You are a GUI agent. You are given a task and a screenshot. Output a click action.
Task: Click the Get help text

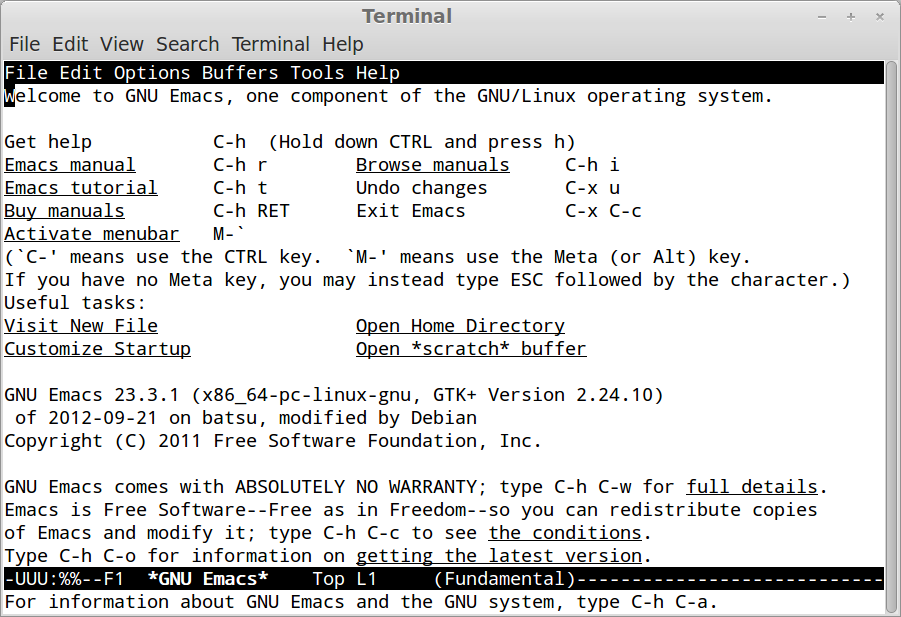tap(48, 142)
